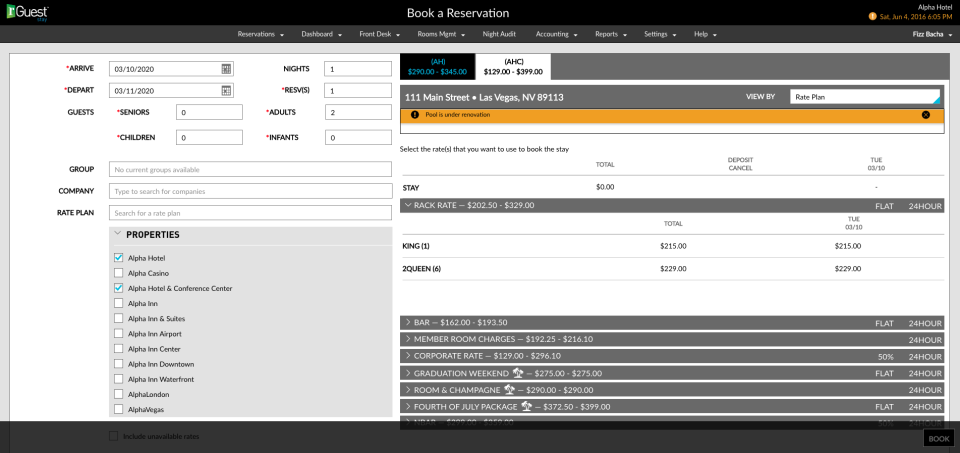Open the Reports menu
The width and height of the screenshot is (960, 453).
(x=611, y=34)
